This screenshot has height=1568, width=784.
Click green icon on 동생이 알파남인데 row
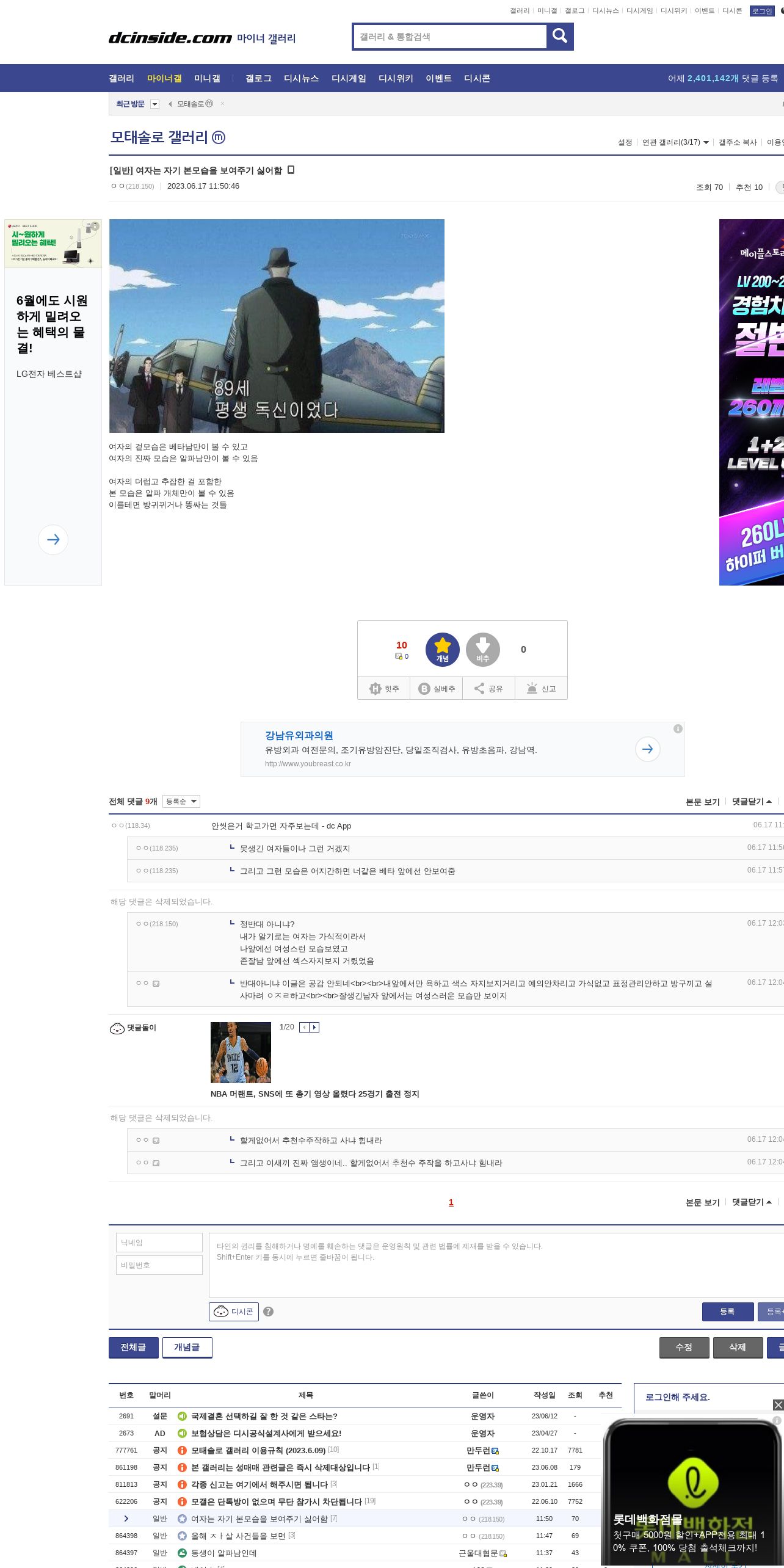182,1553
